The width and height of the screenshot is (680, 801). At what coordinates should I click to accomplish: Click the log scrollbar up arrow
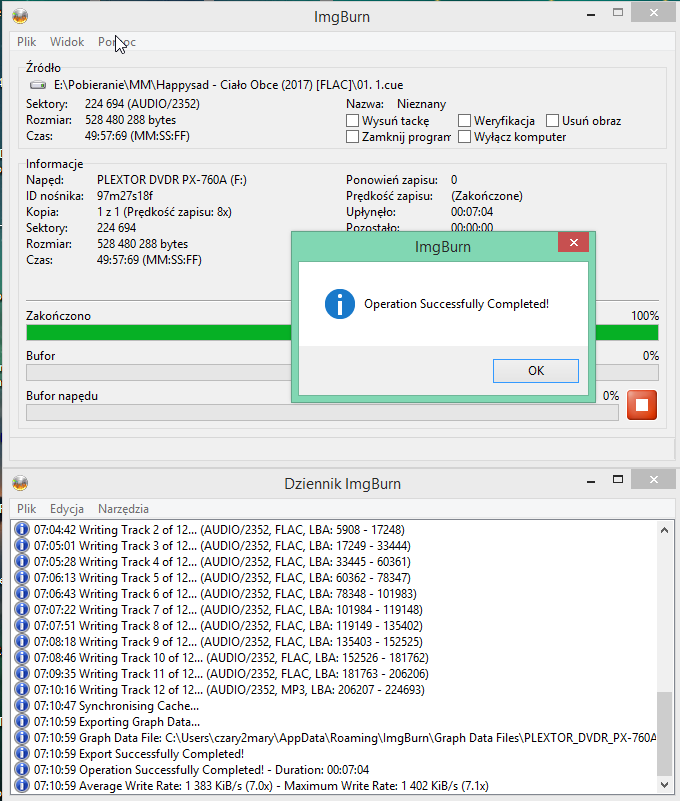[664, 530]
